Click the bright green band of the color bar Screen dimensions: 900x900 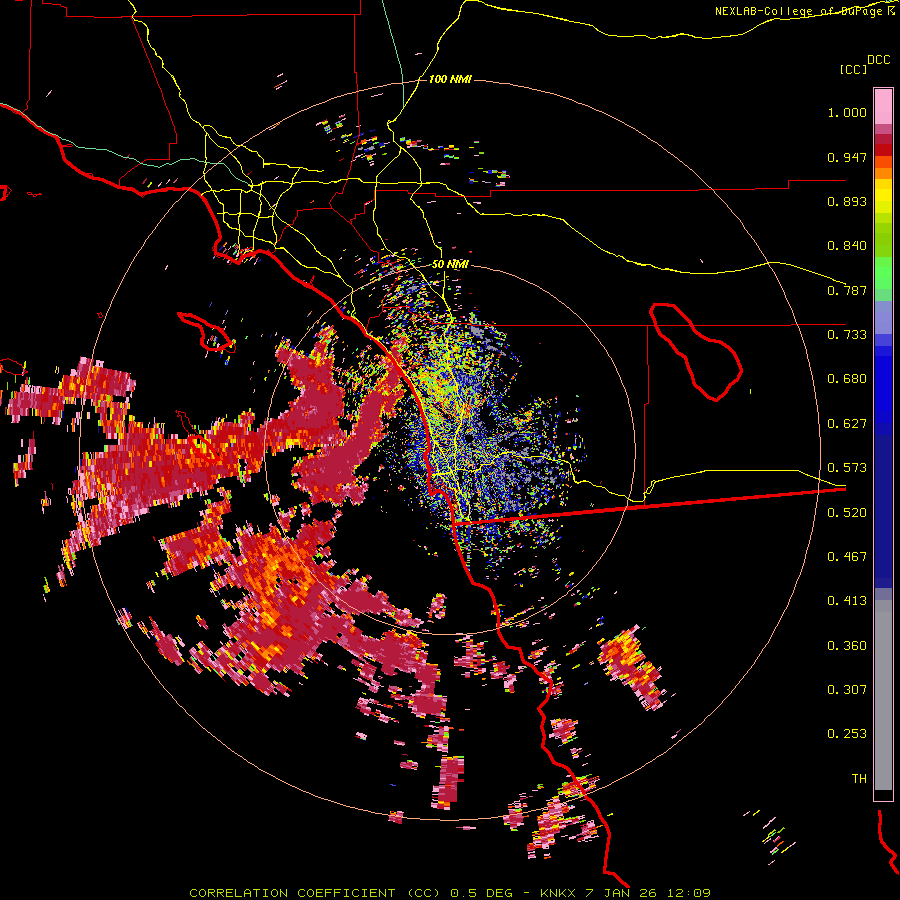coord(883,272)
